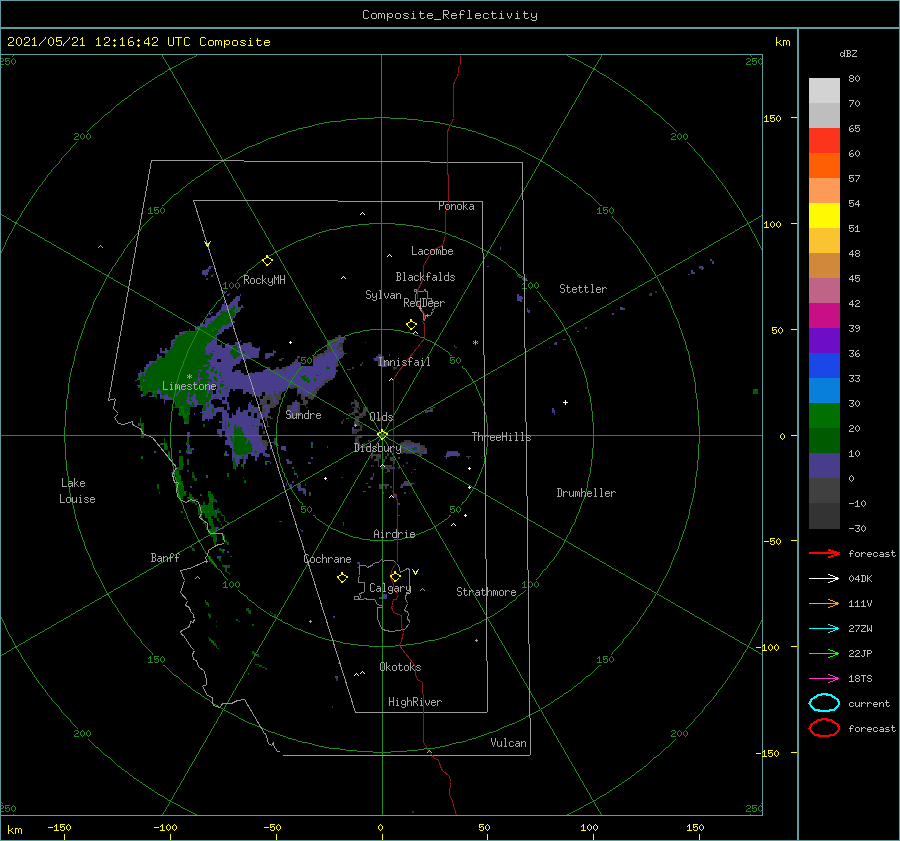This screenshot has height=841, width=900.
Task: Click the Drumheller label
Action: [x=586, y=493]
